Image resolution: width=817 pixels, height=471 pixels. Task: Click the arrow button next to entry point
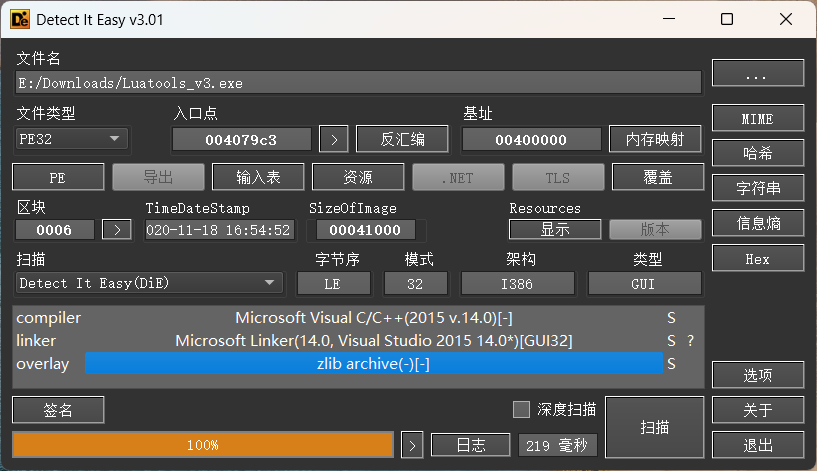click(x=334, y=140)
